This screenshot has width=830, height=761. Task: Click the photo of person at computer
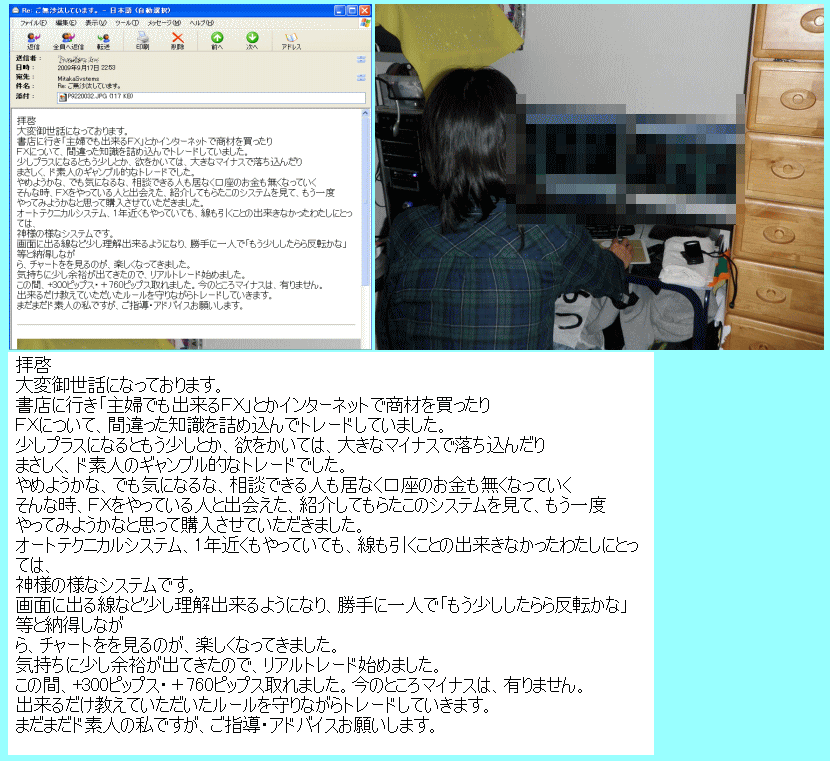[599, 177]
